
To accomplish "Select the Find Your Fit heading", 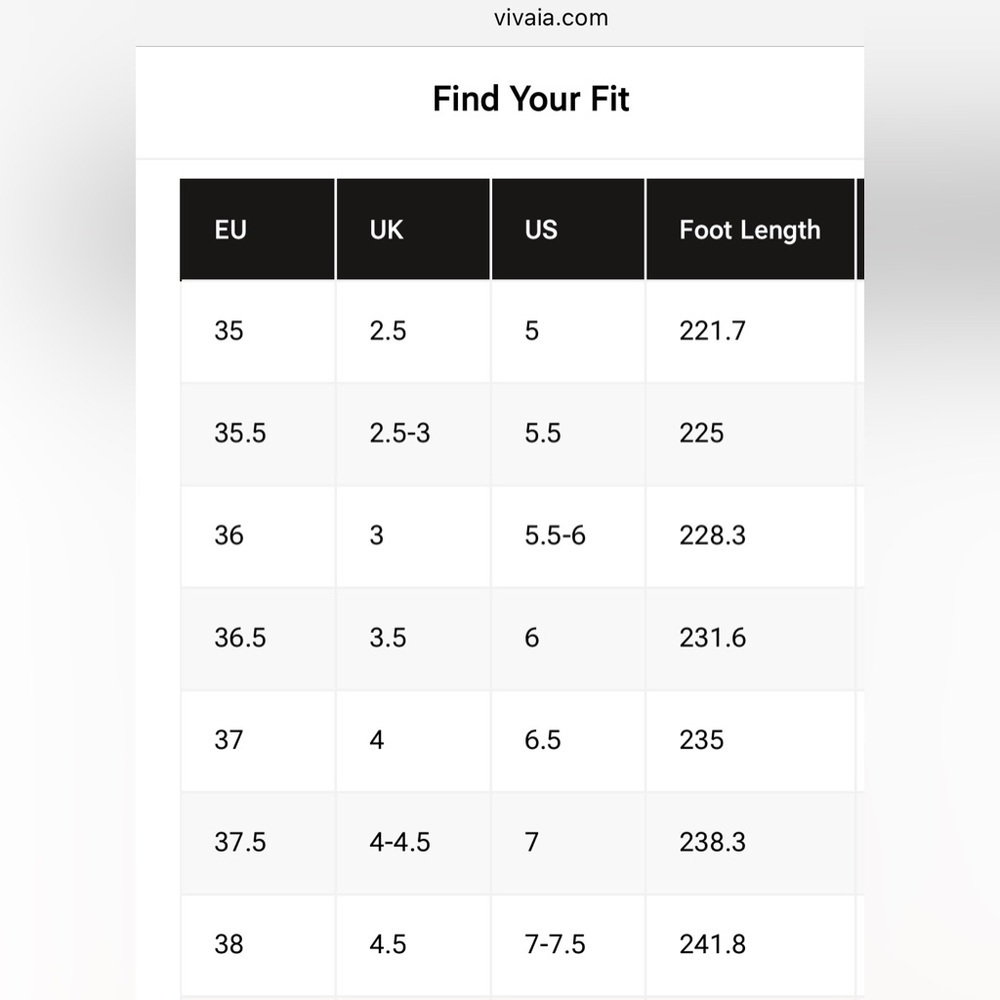I will coord(531,99).
